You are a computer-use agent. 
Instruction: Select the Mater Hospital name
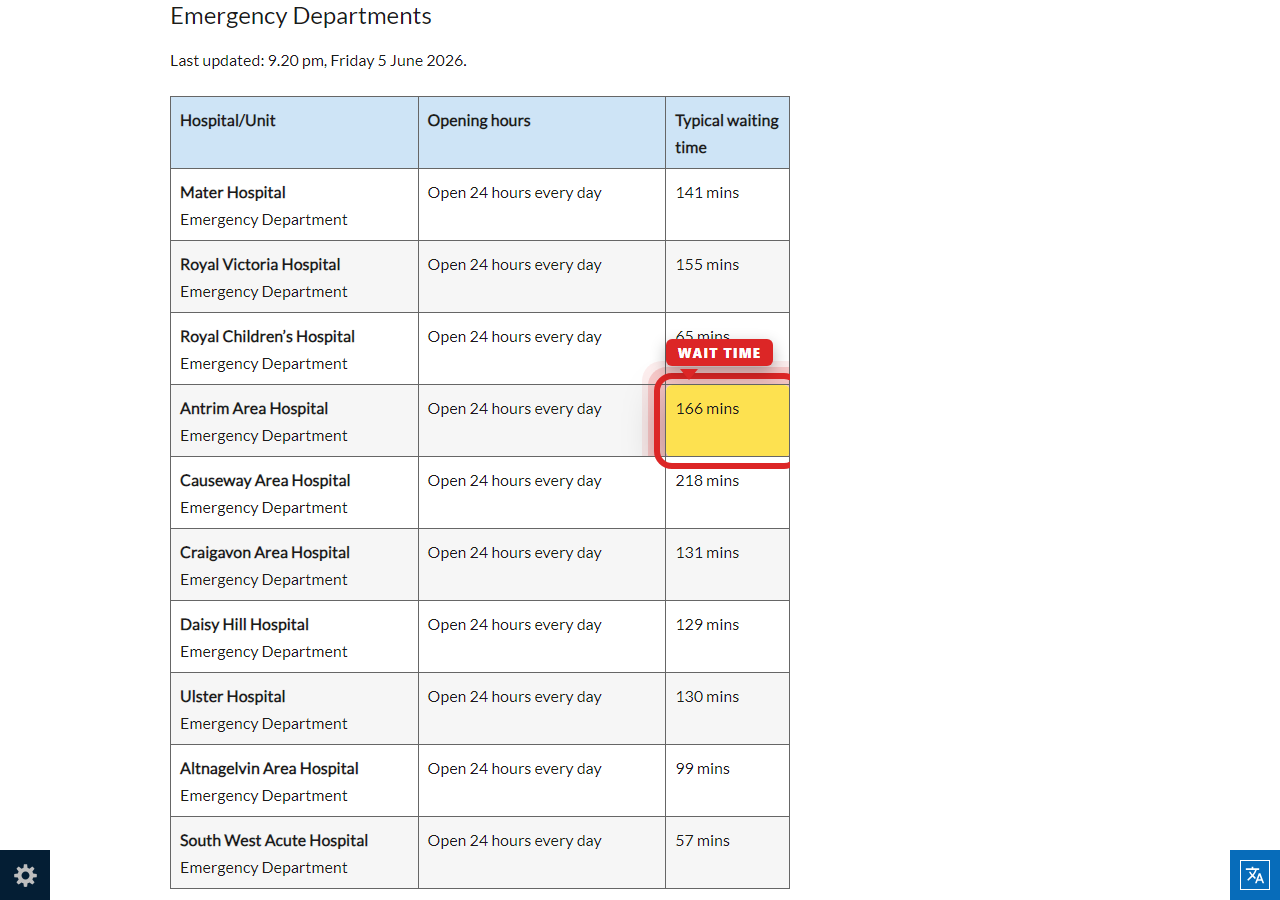[x=233, y=192]
